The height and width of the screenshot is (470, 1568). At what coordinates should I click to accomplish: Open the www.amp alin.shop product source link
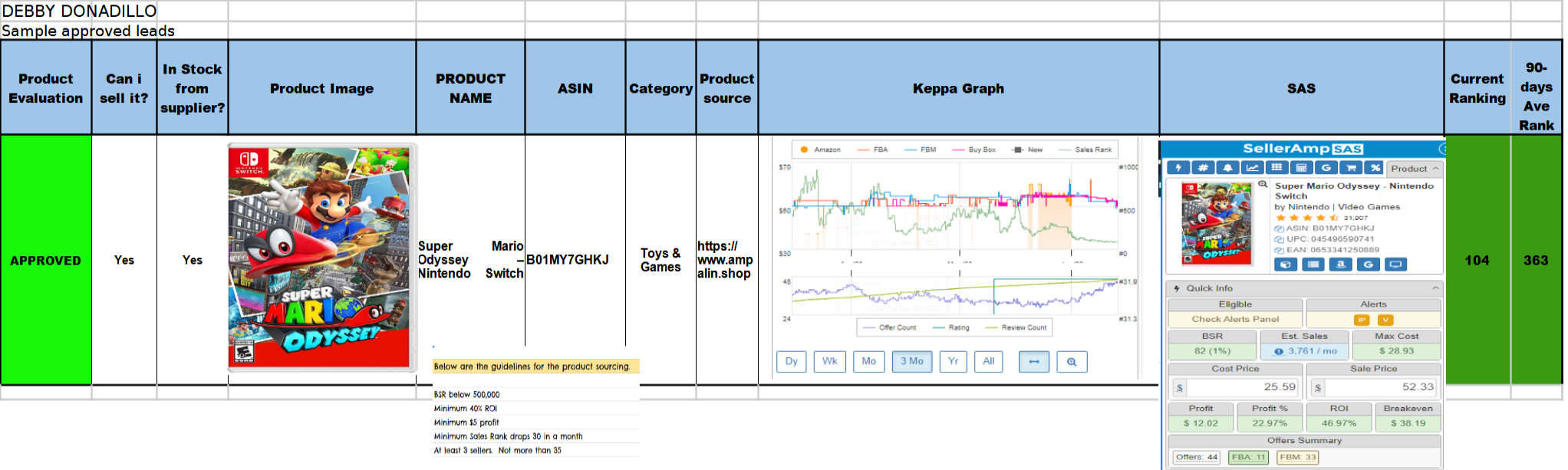tap(725, 260)
